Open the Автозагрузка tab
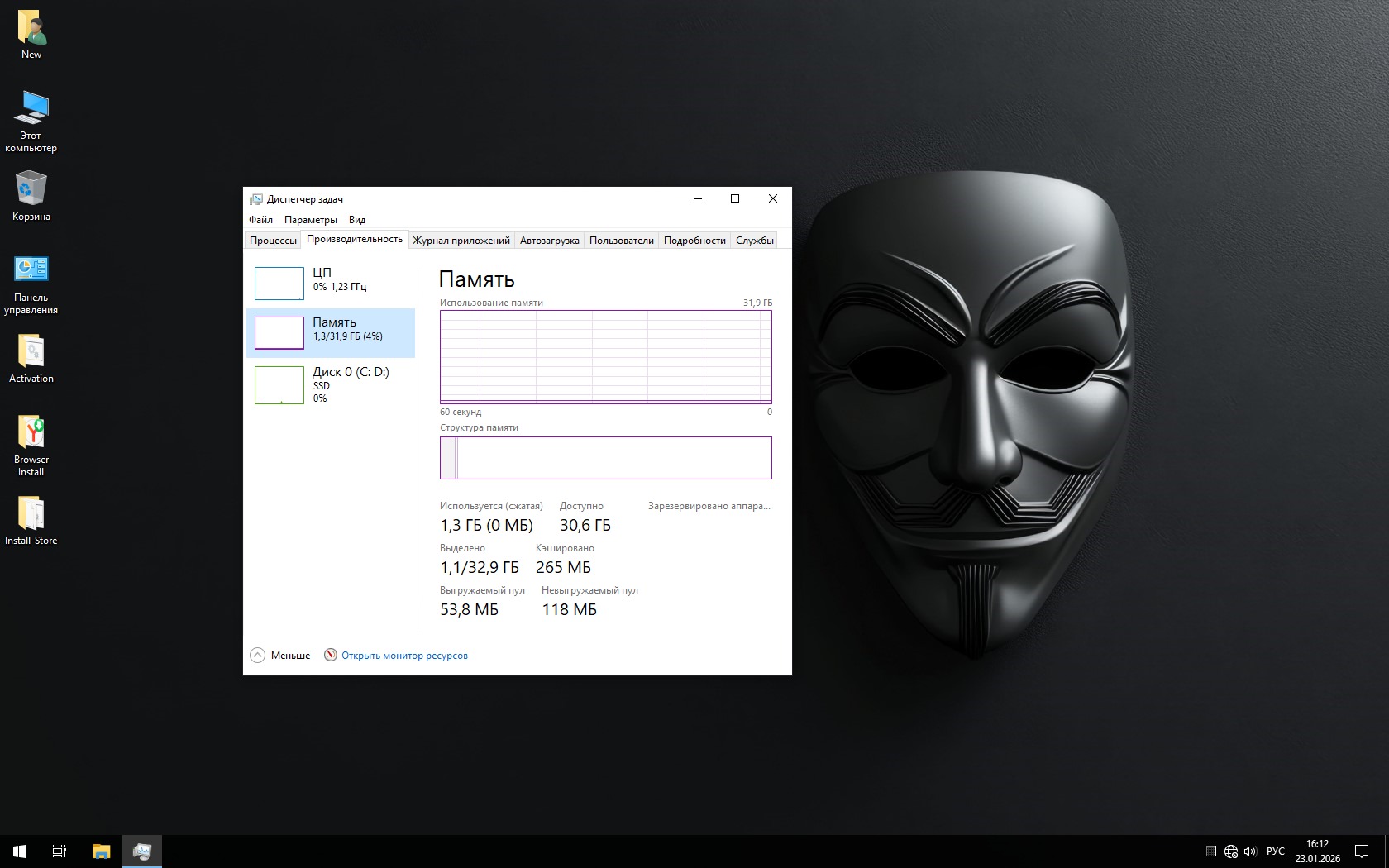Screen dimensions: 1389x868 point(549,241)
